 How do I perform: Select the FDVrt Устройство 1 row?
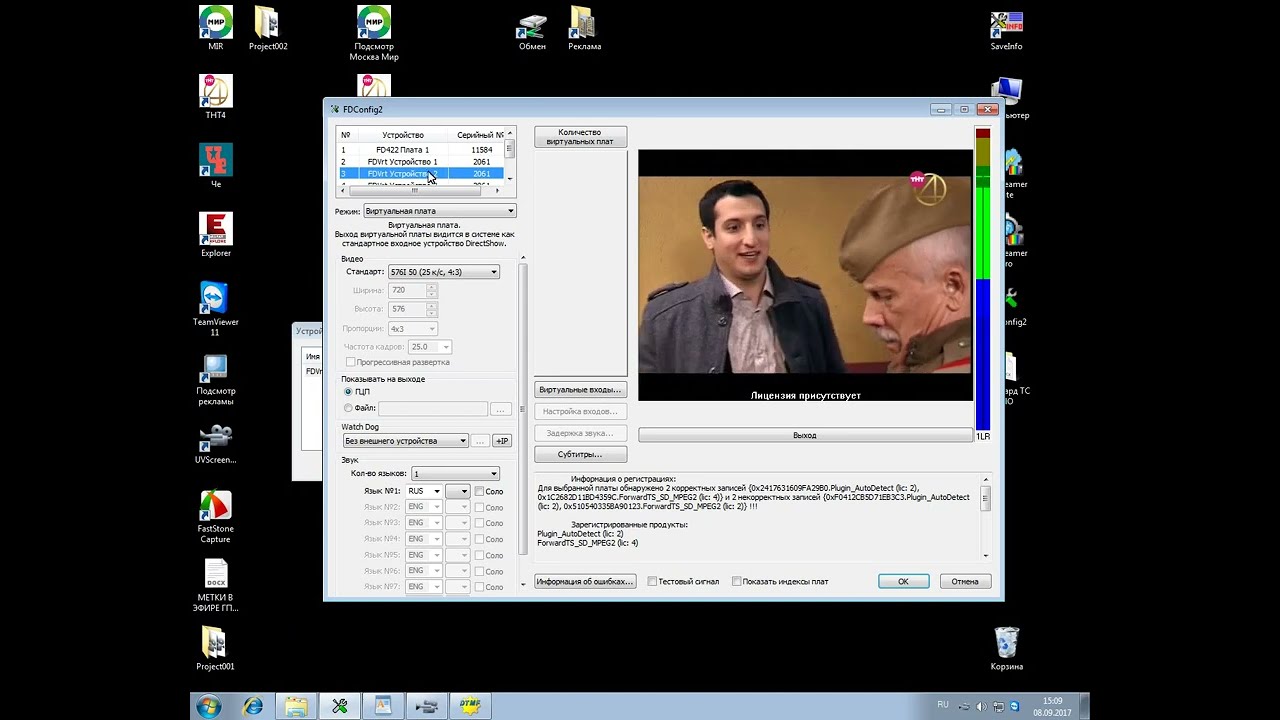click(x=422, y=162)
